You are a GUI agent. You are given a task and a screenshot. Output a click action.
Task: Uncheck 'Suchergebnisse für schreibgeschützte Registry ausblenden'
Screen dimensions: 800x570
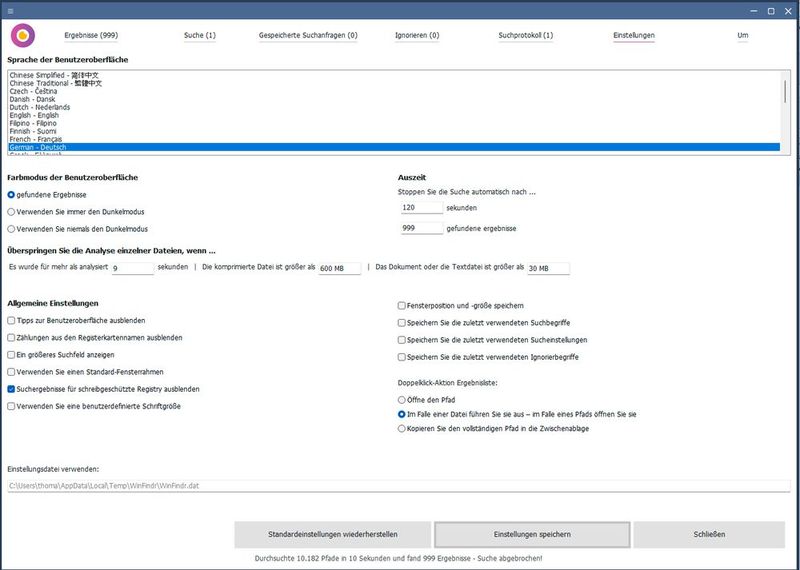point(11,389)
